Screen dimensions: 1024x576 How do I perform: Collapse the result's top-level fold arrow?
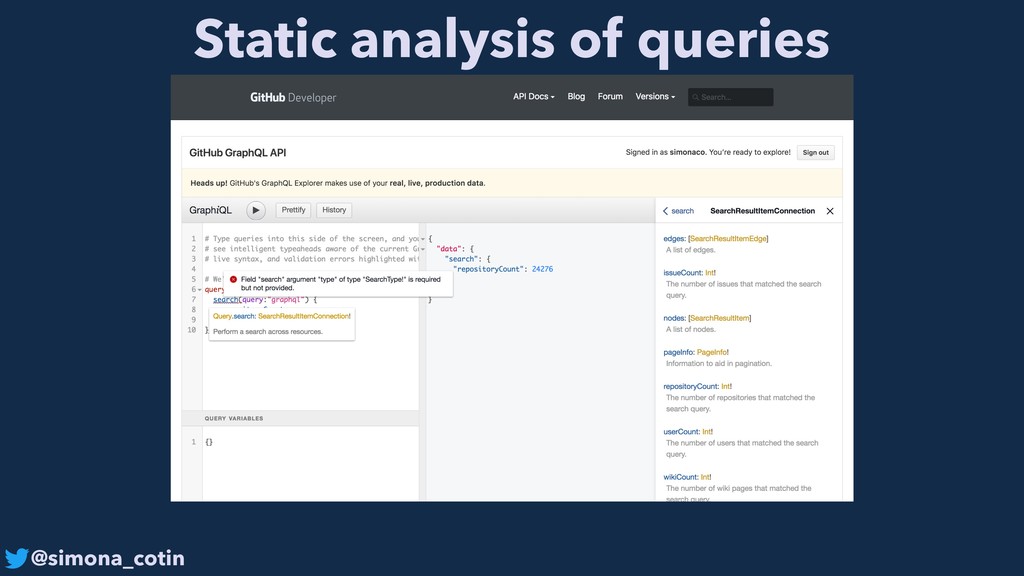coord(423,239)
